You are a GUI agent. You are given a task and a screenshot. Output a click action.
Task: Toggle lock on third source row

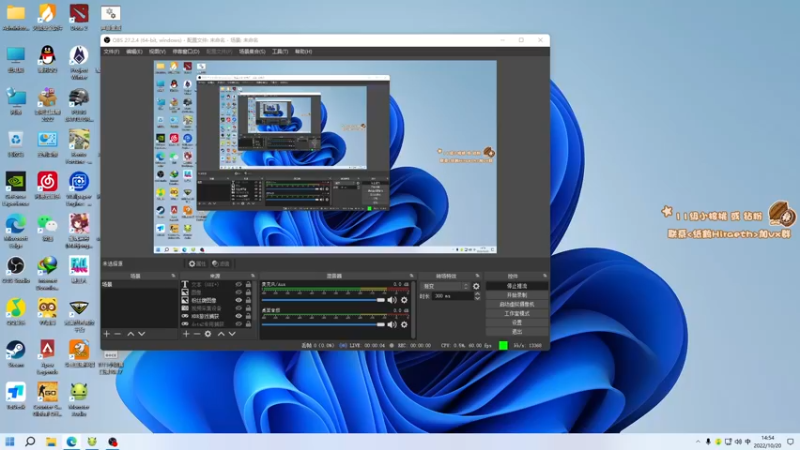248,301
